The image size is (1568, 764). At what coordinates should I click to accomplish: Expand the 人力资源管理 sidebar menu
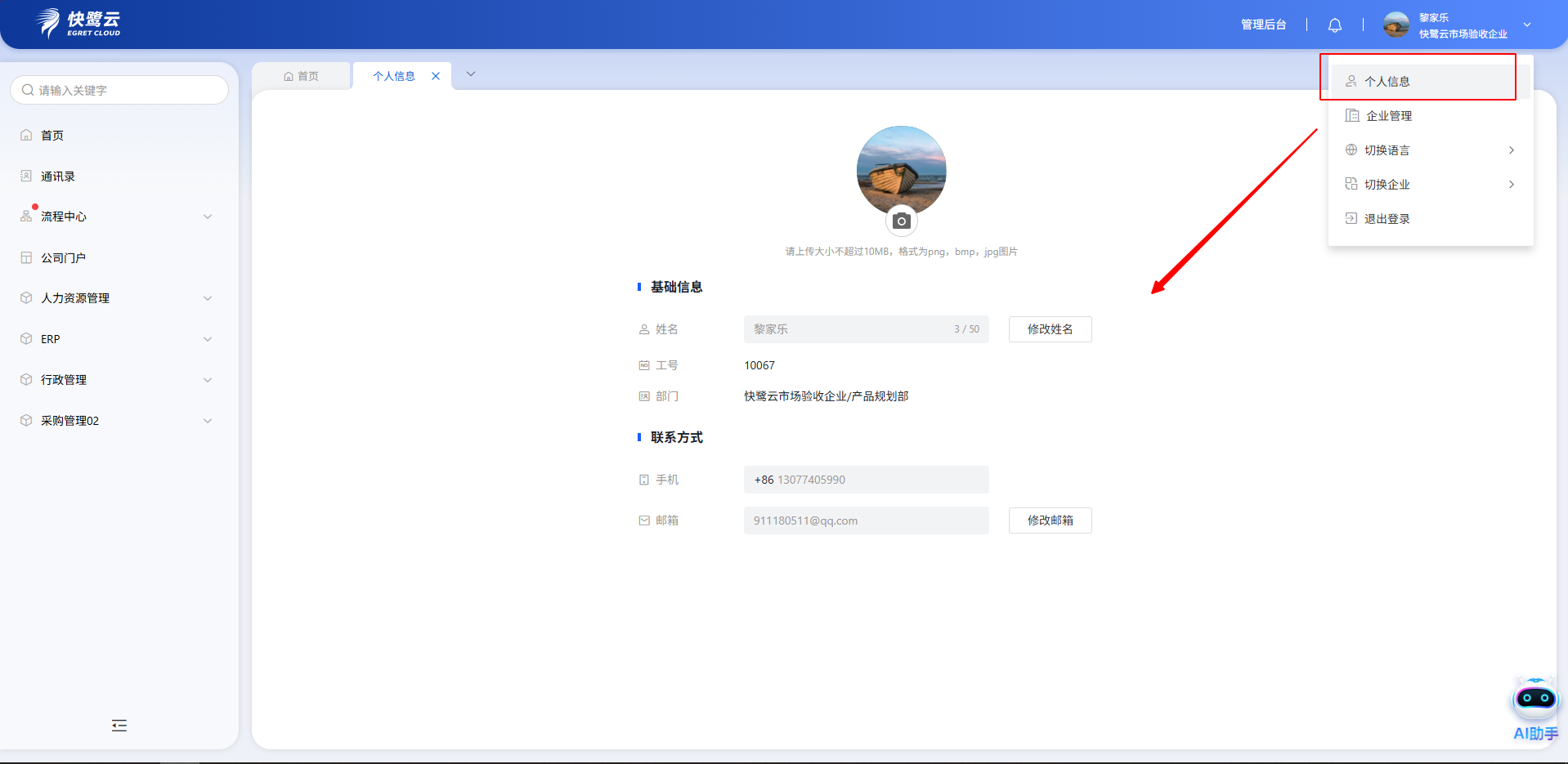tap(119, 298)
